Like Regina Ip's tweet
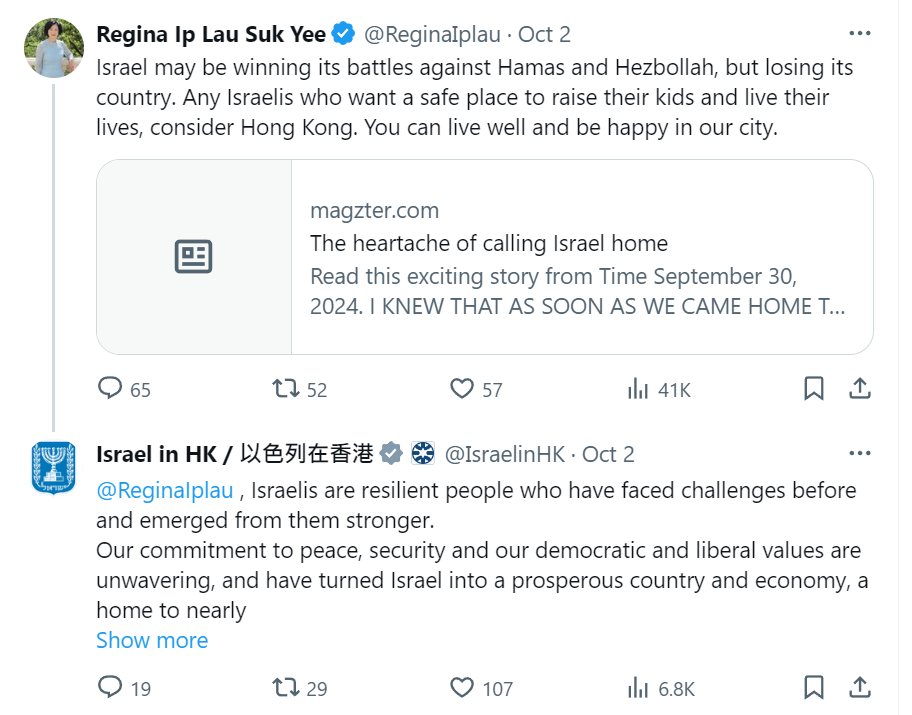The image size is (912, 715). pos(462,389)
